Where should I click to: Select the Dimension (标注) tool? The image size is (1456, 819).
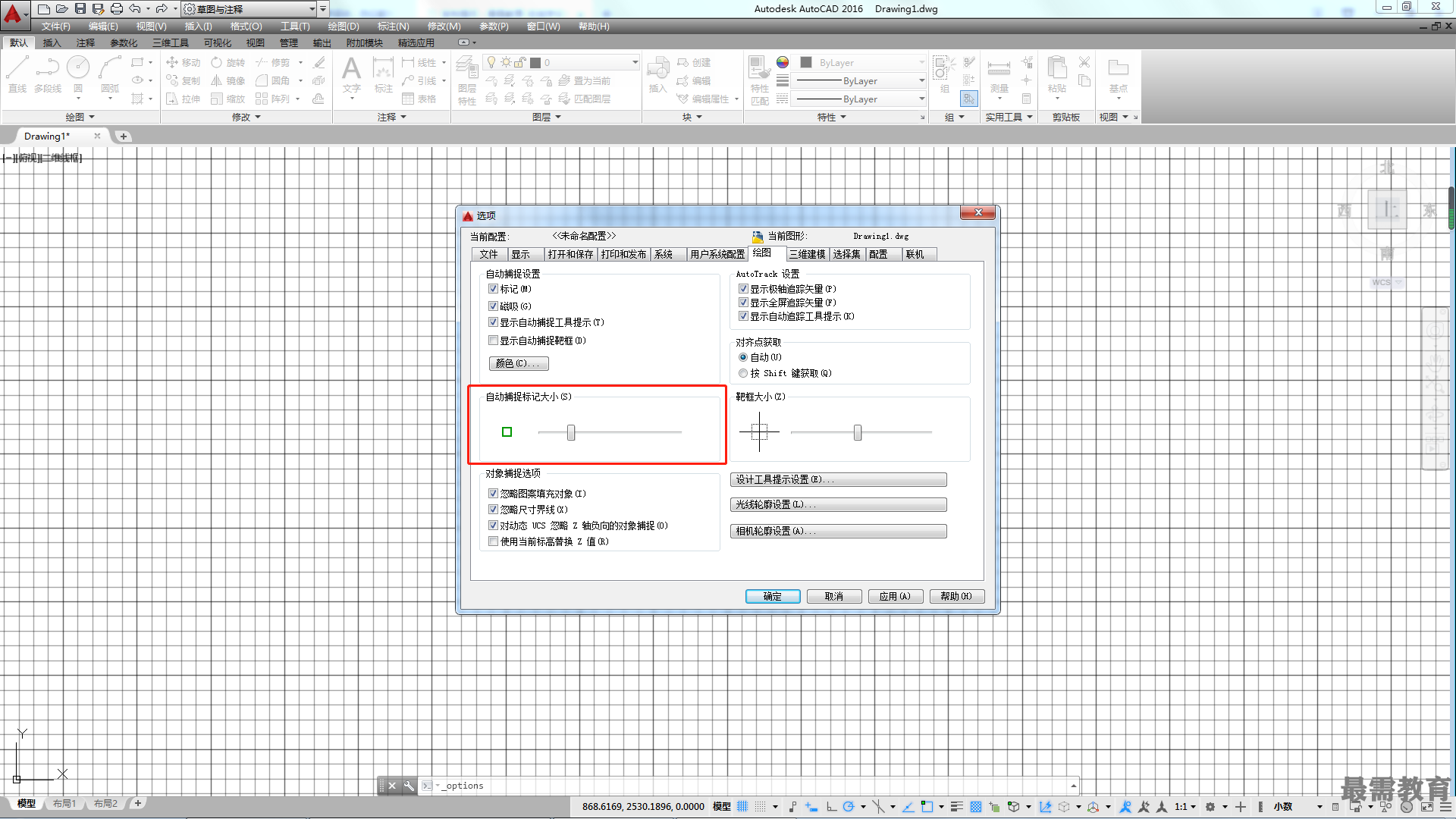click(383, 74)
